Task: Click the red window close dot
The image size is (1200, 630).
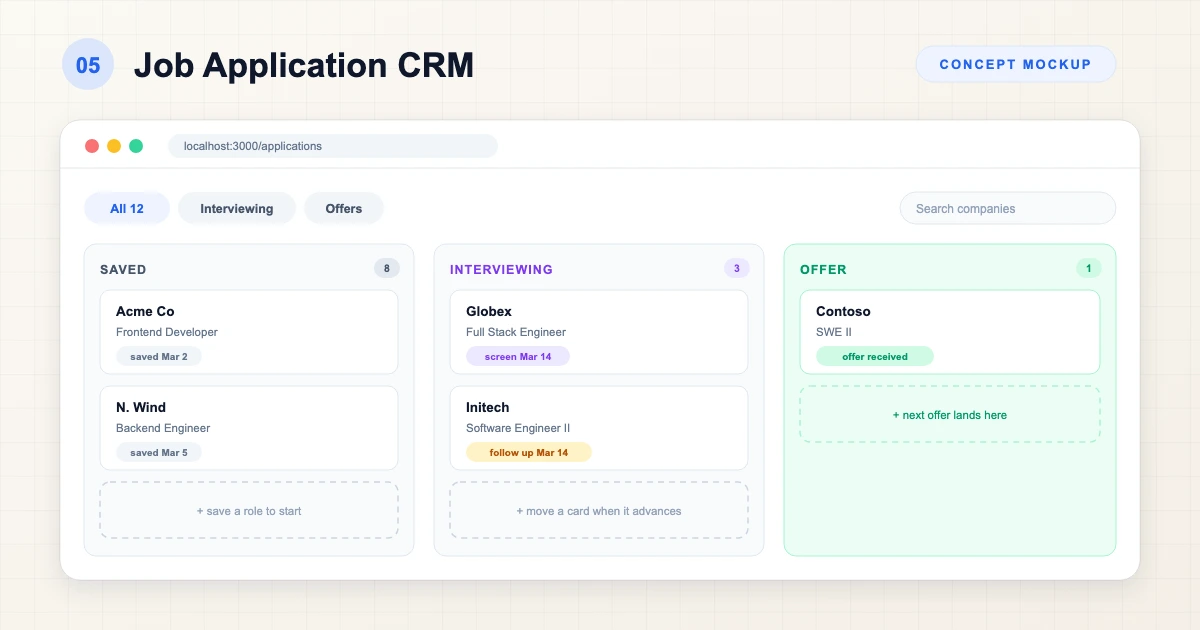Action: pyautogui.click(x=92, y=146)
